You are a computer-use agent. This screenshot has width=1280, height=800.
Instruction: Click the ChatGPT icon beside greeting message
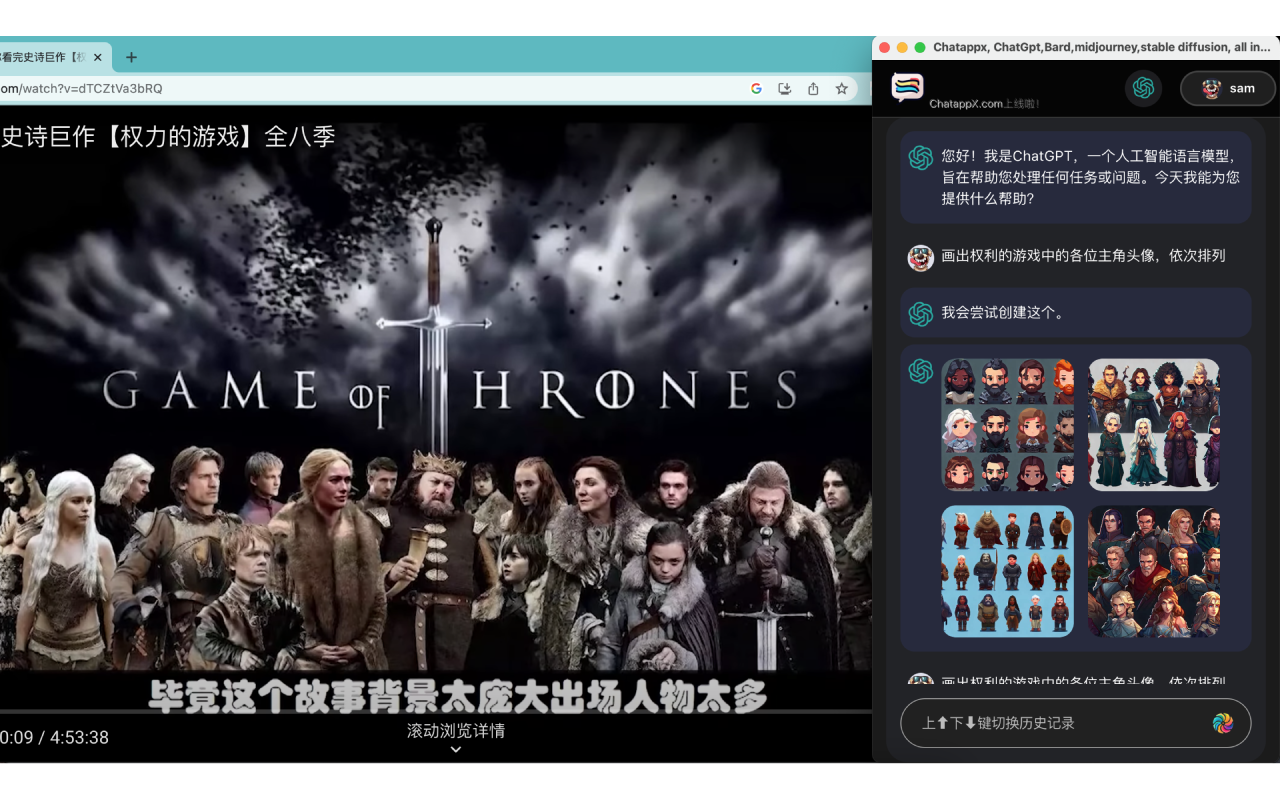[x=921, y=157]
